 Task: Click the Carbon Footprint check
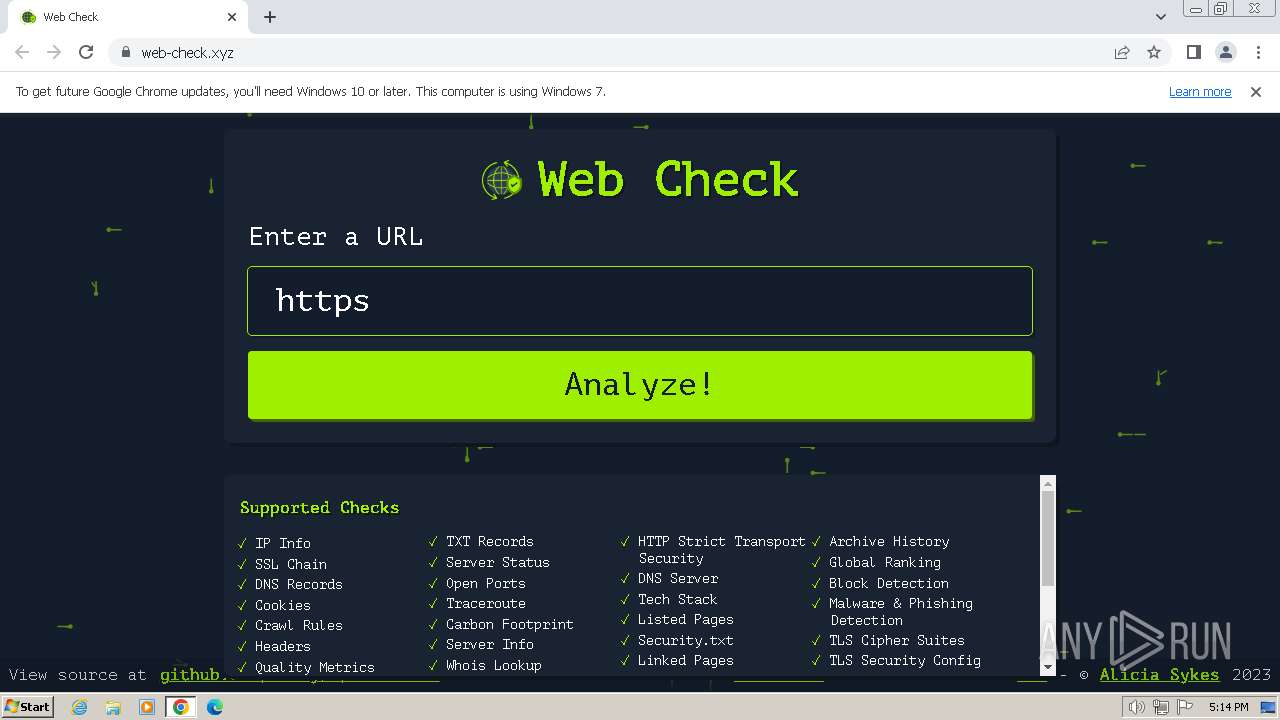click(510, 624)
